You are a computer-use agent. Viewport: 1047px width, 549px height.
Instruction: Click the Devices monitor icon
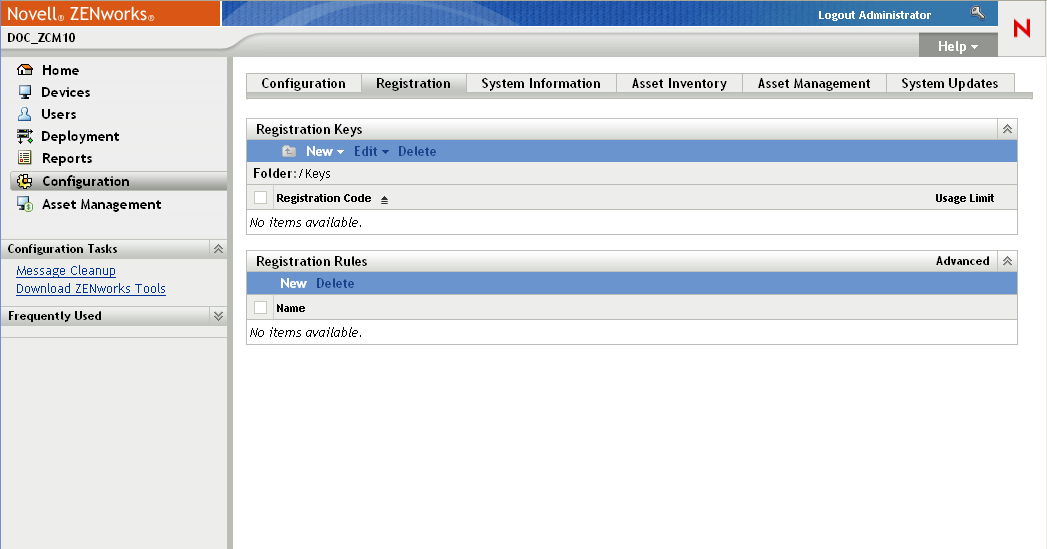[25, 92]
